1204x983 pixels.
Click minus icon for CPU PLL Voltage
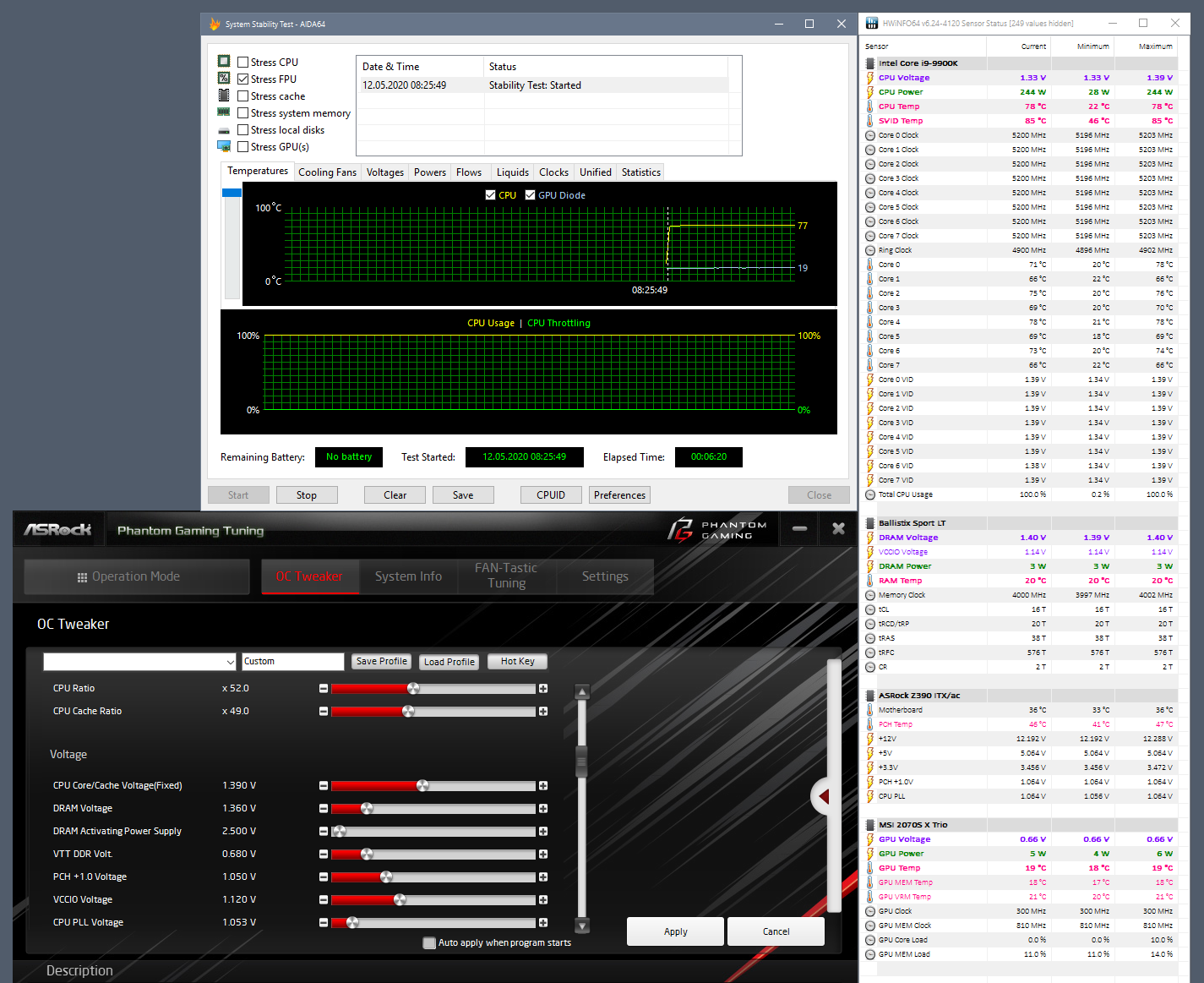(x=324, y=923)
